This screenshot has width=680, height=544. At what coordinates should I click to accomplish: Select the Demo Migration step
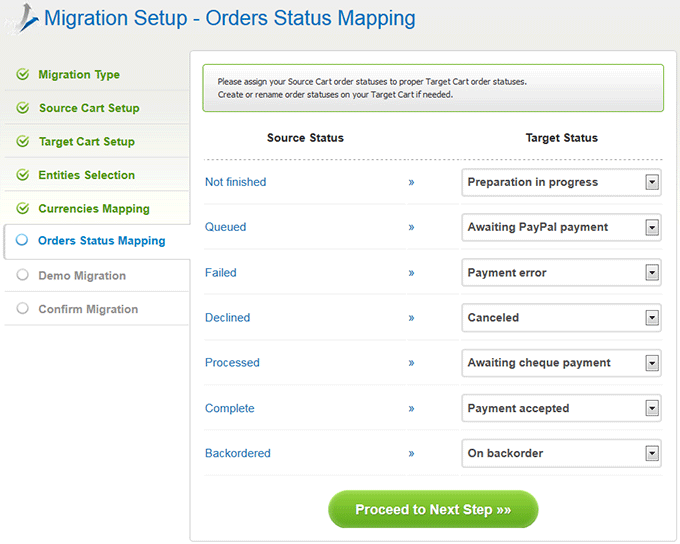pyautogui.click(x=82, y=275)
